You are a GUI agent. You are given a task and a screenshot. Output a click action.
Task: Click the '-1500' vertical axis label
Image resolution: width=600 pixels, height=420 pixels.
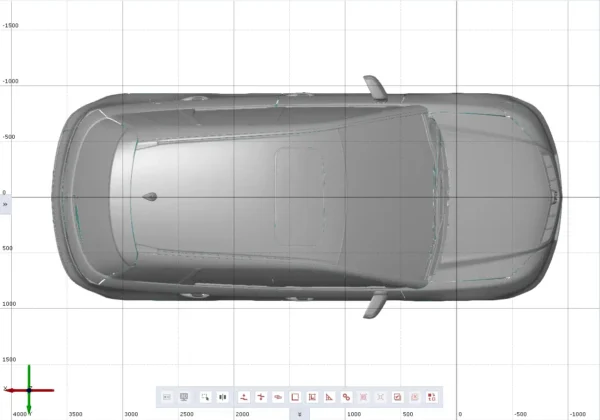click(10, 26)
